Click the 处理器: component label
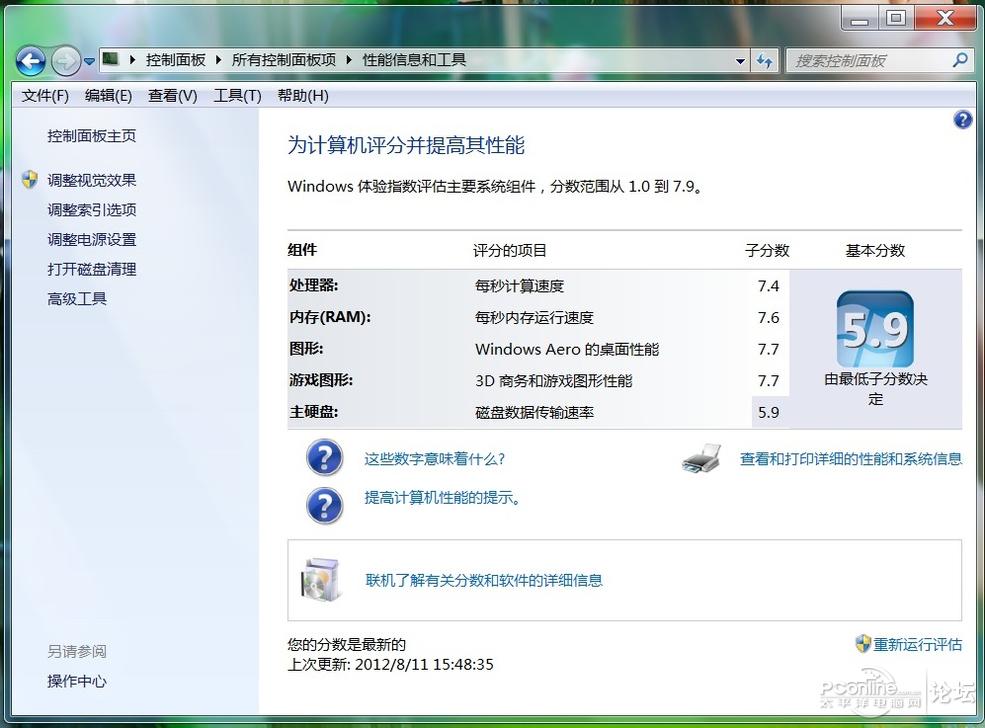 tap(313, 285)
